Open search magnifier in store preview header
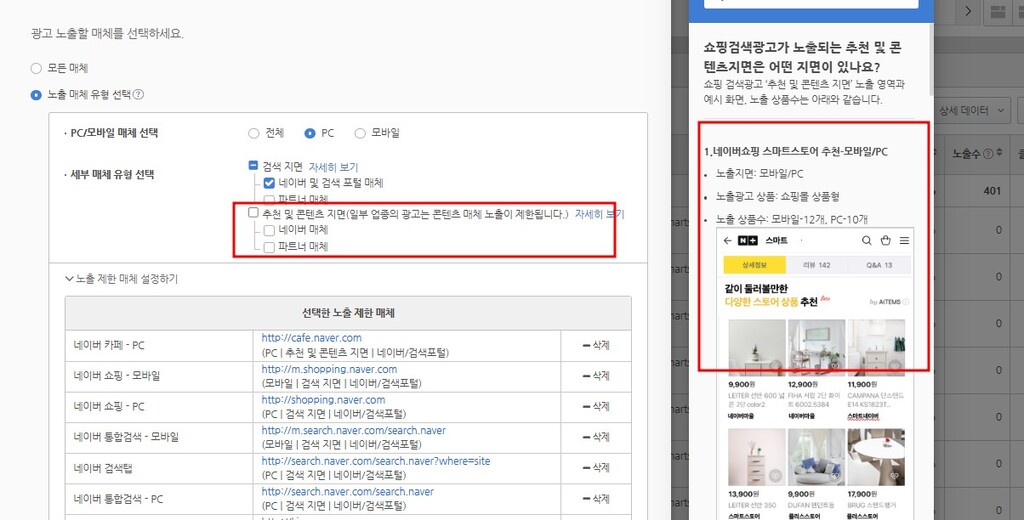 [x=867, y=240]
